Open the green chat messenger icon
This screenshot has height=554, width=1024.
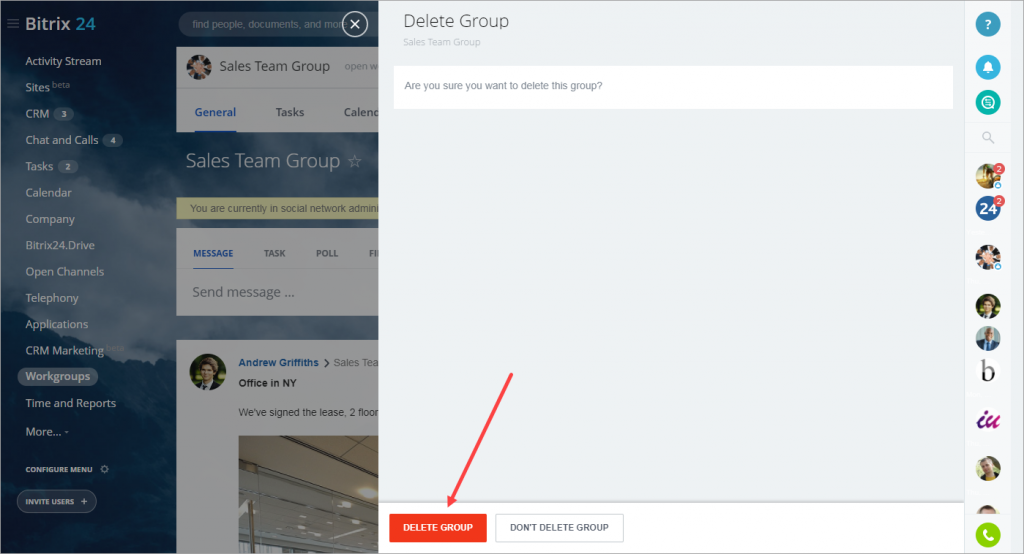tap(987, 102)
